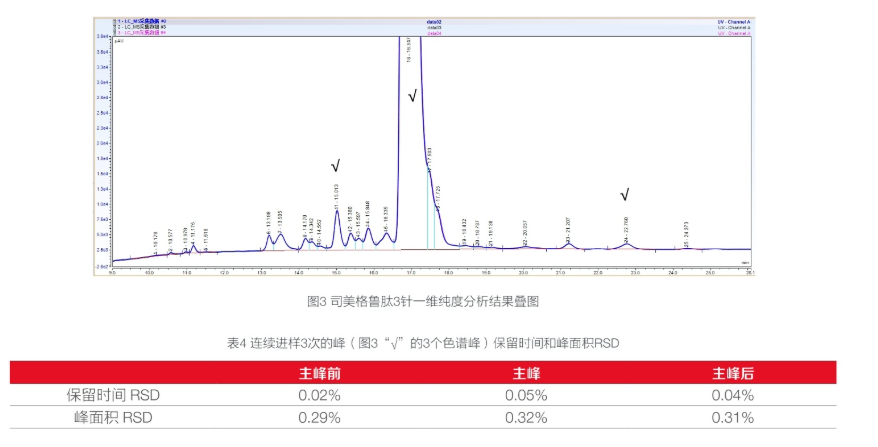Click the peak 25 marker near 24.3 minutes
This screenshot has width=878, height=447.
tap(686, 234)
